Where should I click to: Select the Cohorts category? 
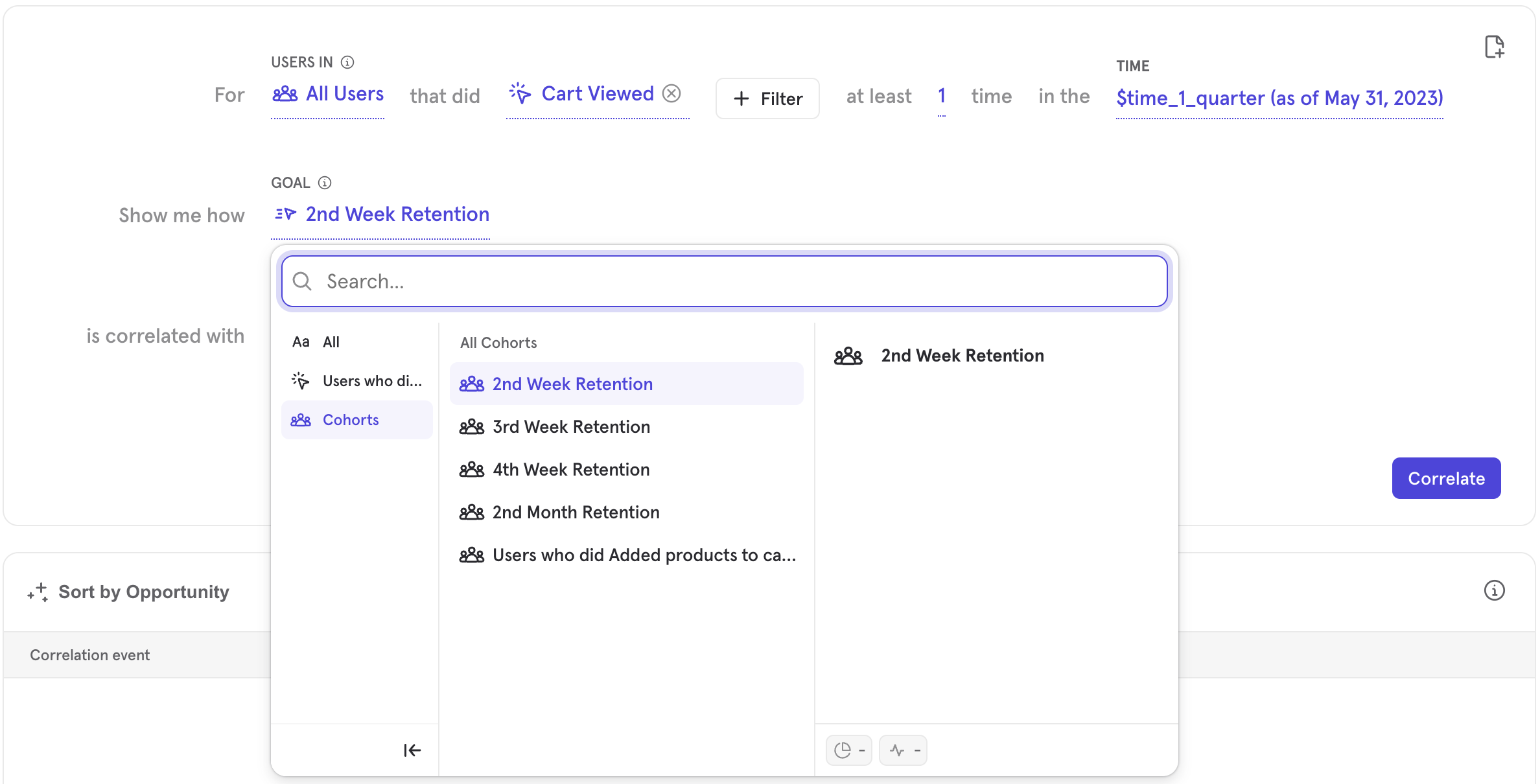[357, 420]
